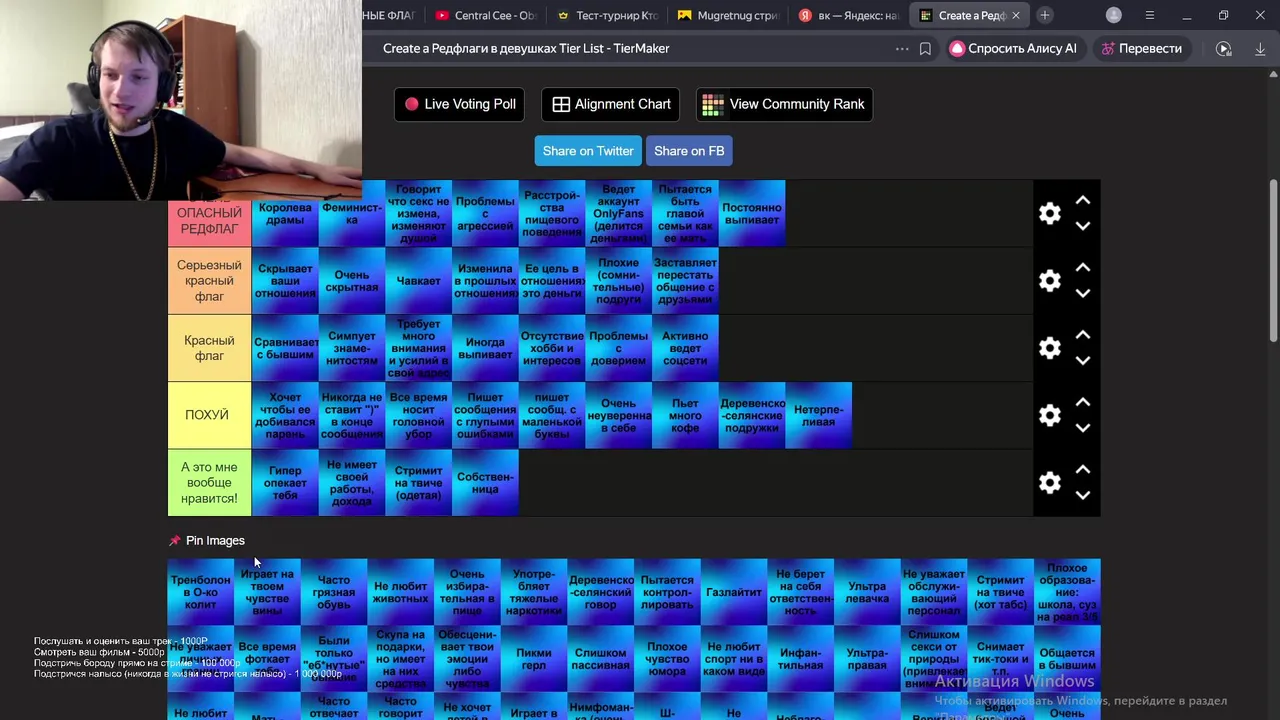The height and width of the screenshot is (720, 1280).
Task: Start a Live Voting Poll
Action: click(460, 104)
